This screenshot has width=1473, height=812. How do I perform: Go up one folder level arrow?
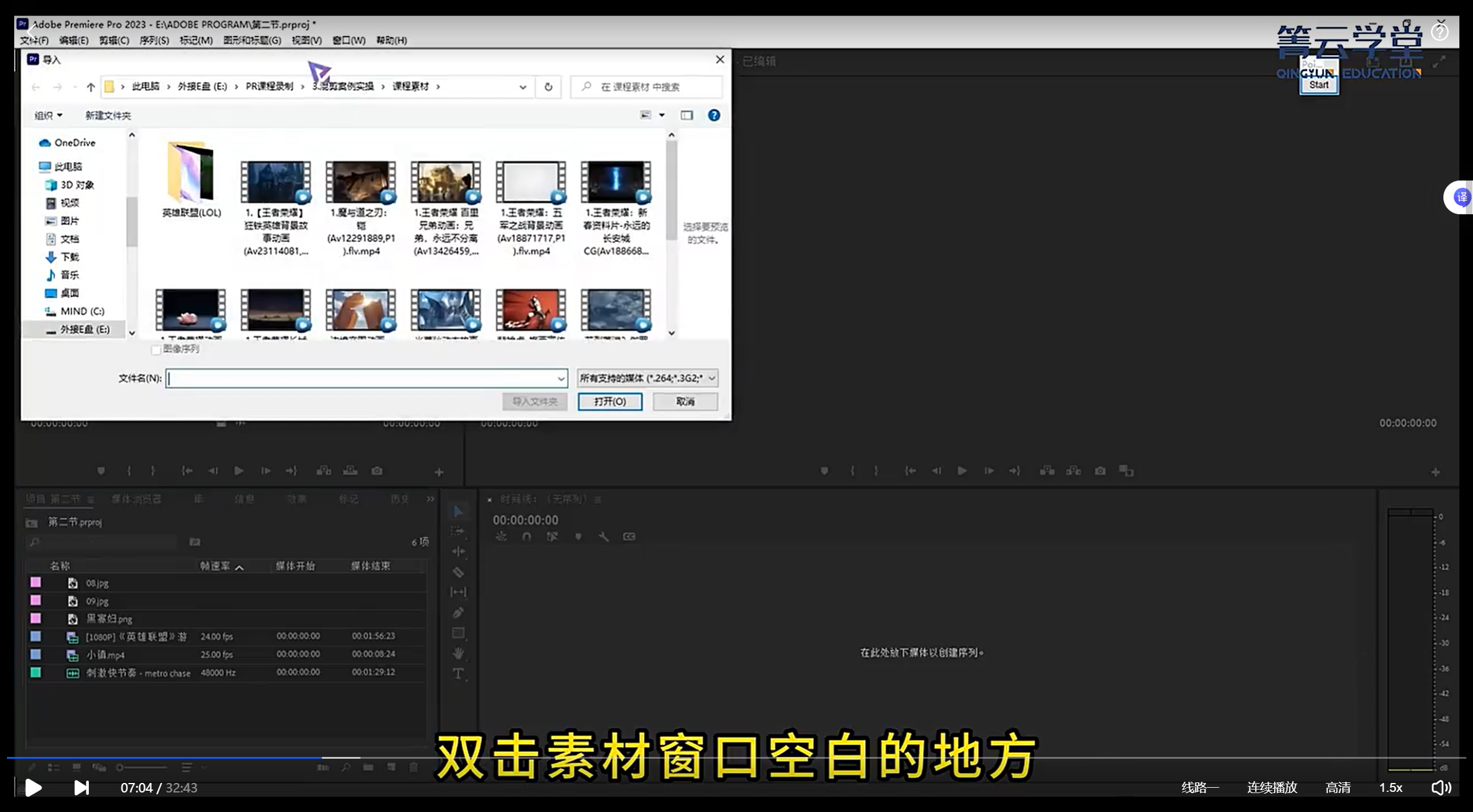[x=91, y=87]
